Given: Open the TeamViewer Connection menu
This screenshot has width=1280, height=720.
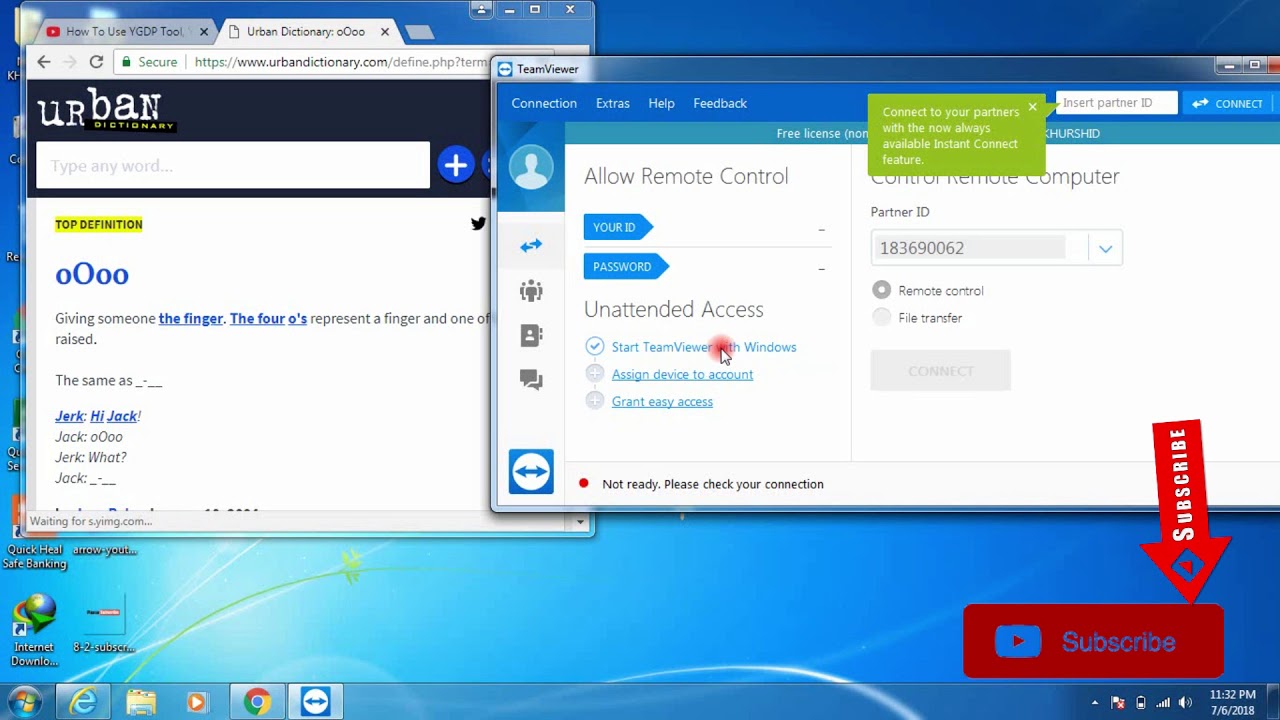Looking at the screenshot, I should (544, 103).
